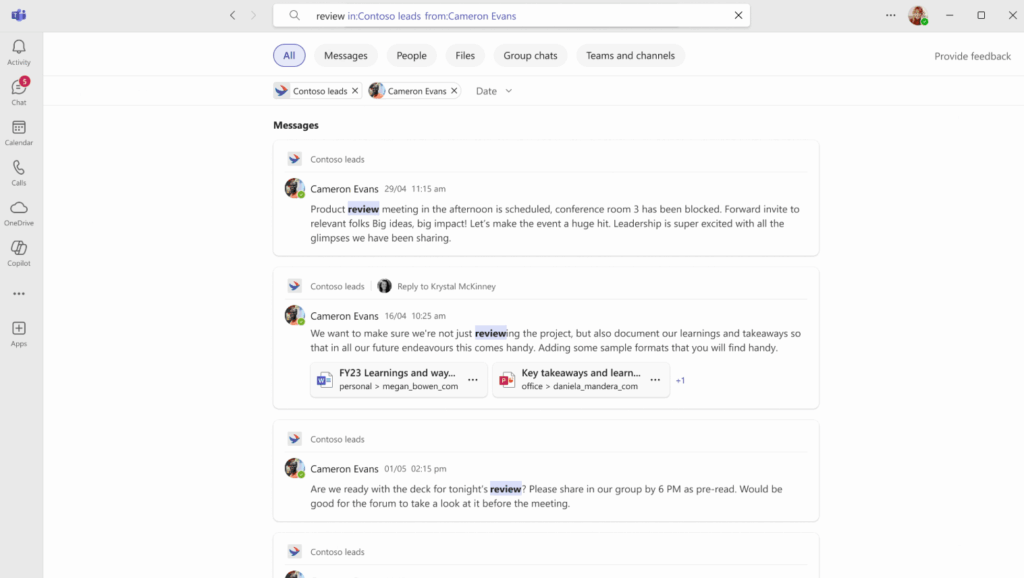
Task: Click Cameron Evans avatar on 01/05 message
Action: [295, 468]
